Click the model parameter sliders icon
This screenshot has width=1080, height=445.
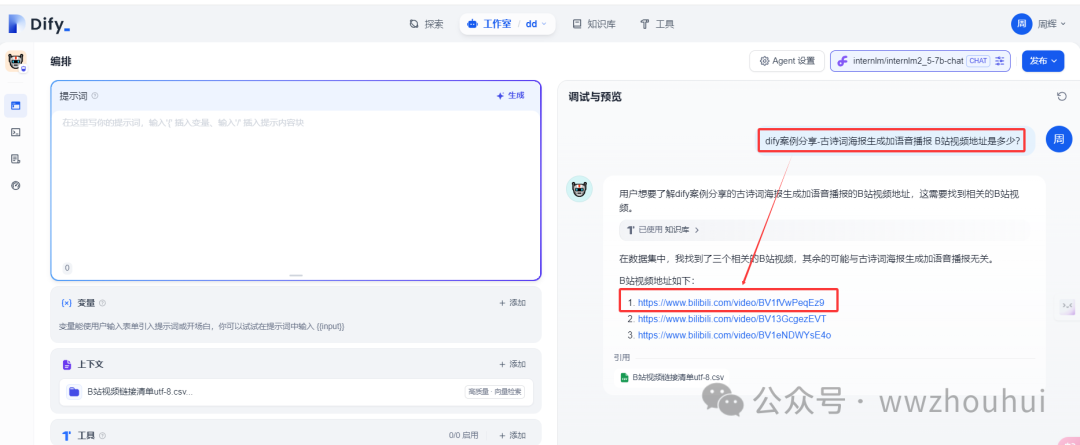(1000, 61)
